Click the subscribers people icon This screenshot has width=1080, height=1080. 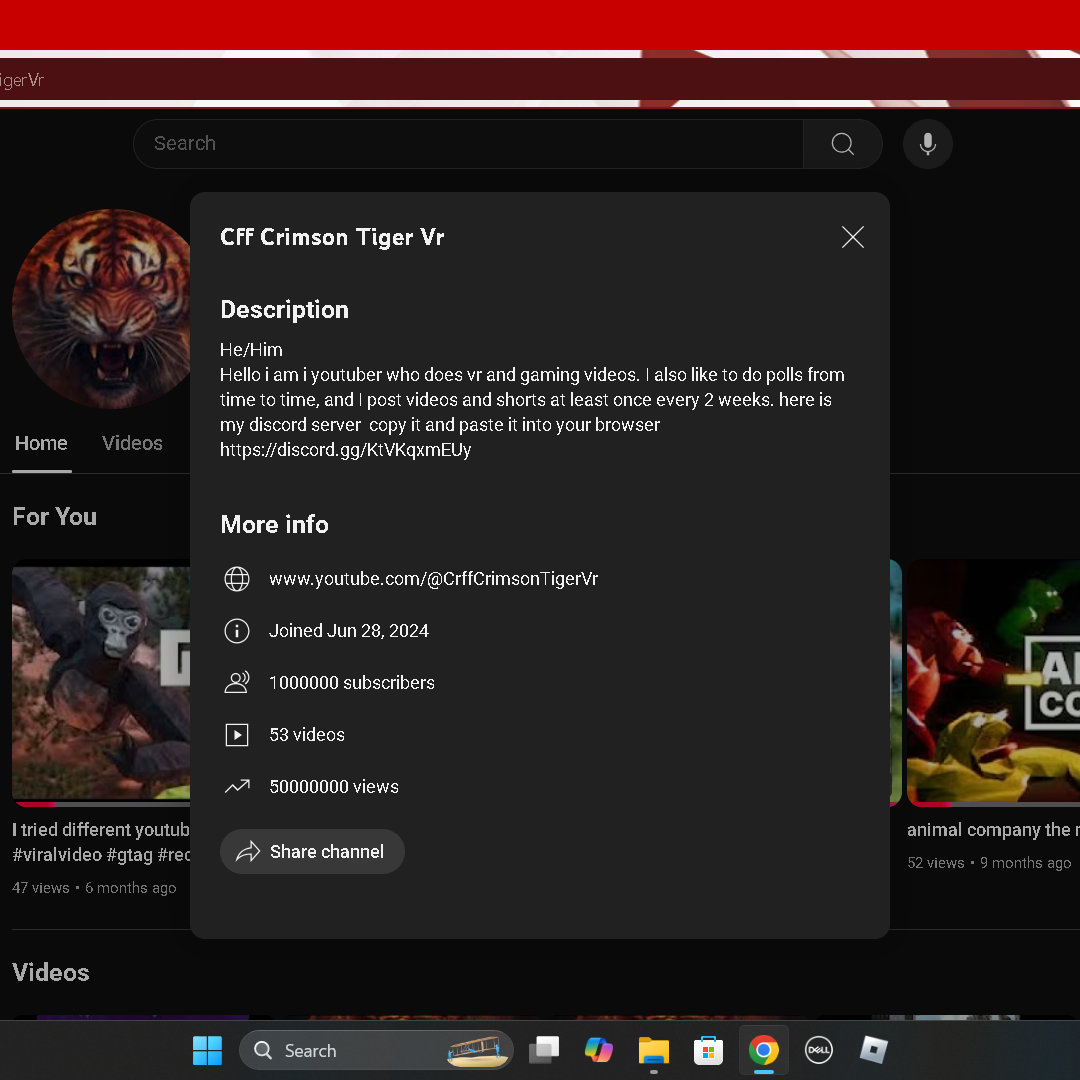click(x=237, y=683)
